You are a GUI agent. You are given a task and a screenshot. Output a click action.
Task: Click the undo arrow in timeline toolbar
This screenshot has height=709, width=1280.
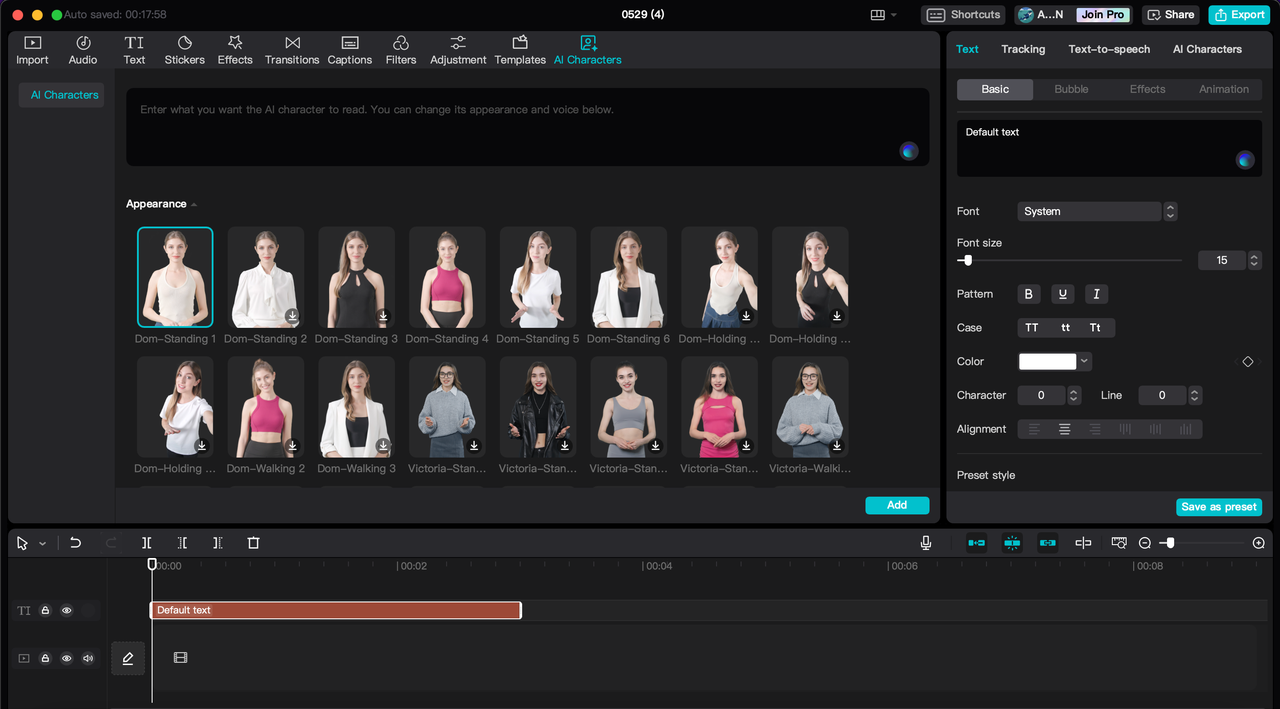coord(75,543)
